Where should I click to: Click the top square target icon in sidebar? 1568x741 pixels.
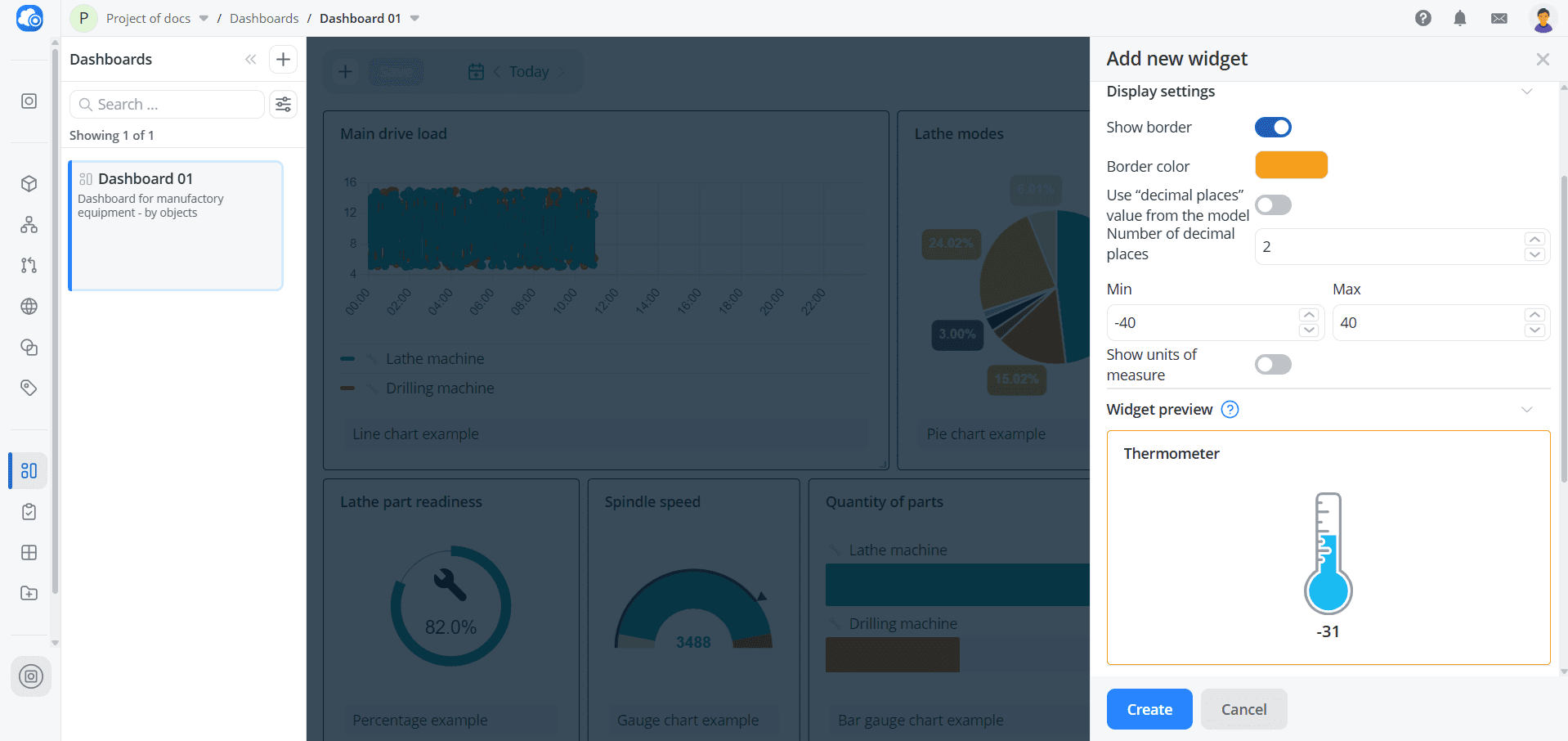tap(29, 101)
